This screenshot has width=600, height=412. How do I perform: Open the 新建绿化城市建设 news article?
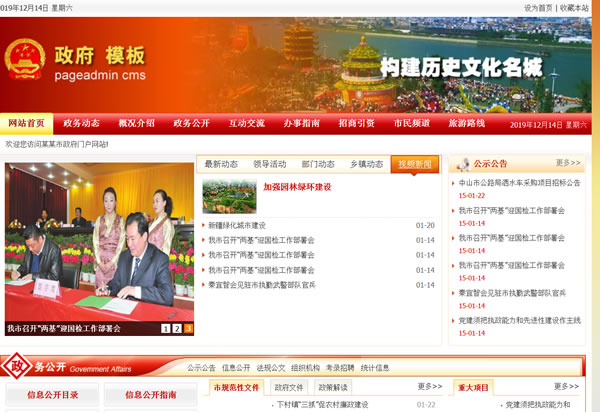pos(237,226)
